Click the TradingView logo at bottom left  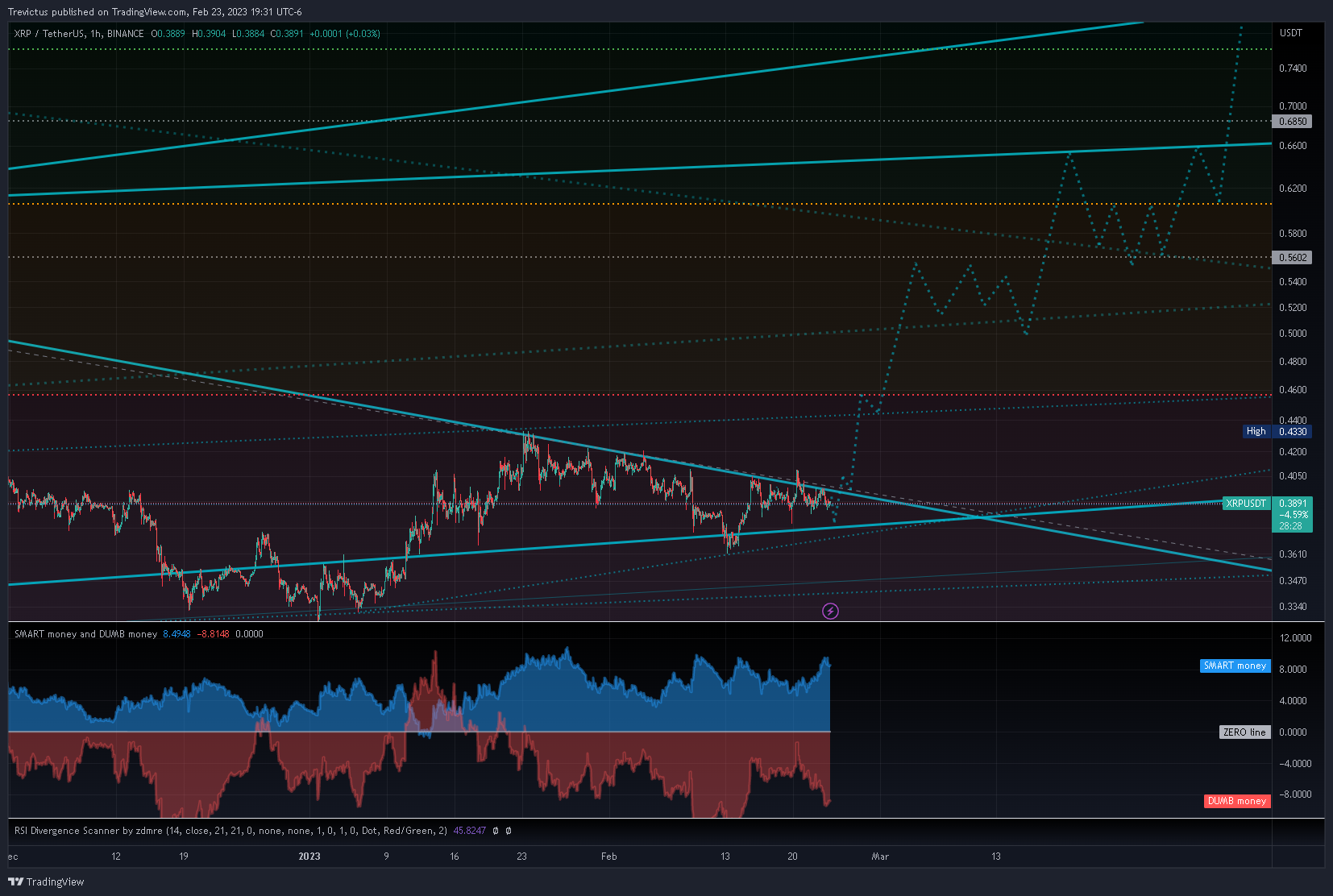[46, 881]
